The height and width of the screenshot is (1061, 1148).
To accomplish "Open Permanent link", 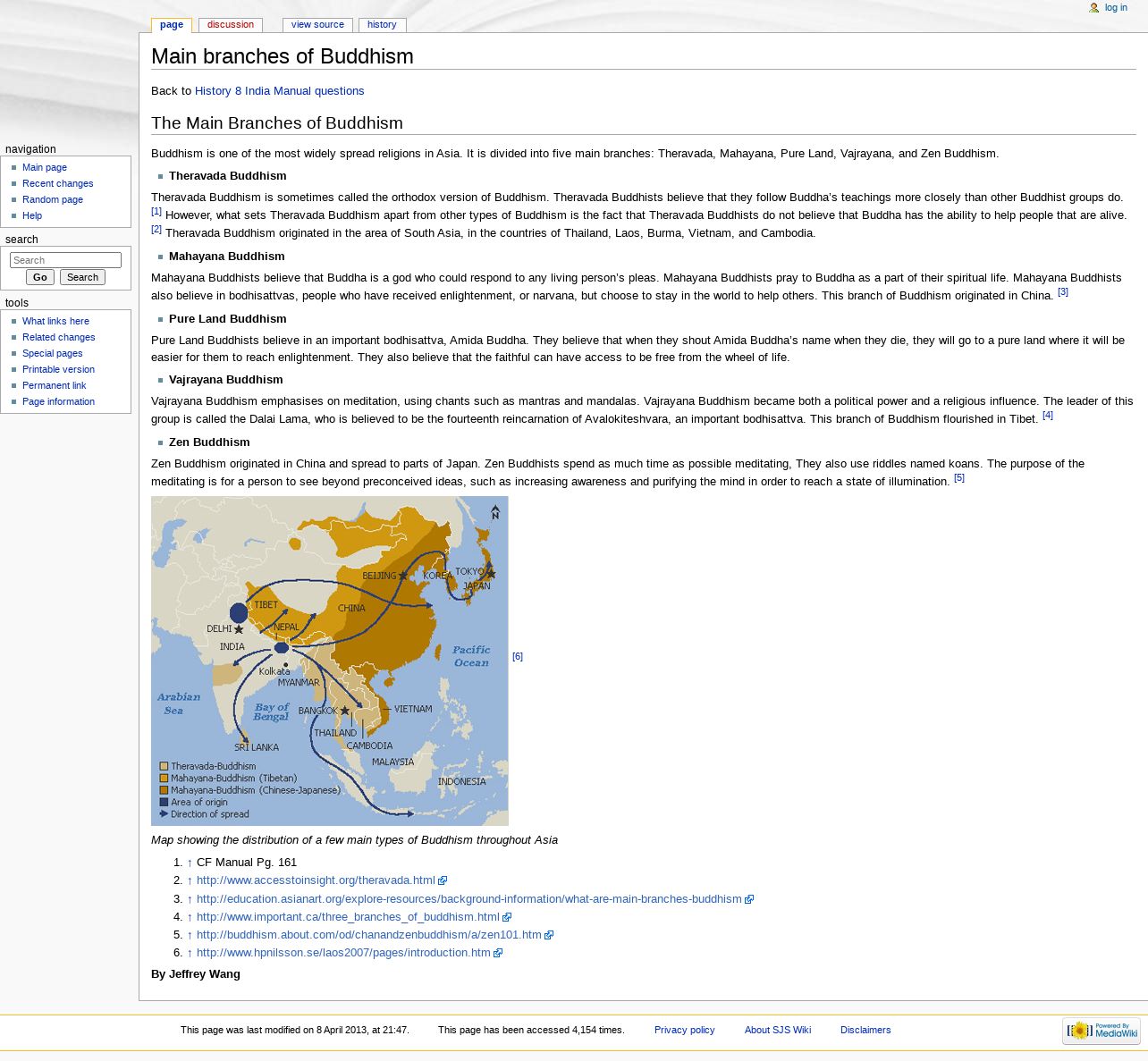I will [55, 385].
